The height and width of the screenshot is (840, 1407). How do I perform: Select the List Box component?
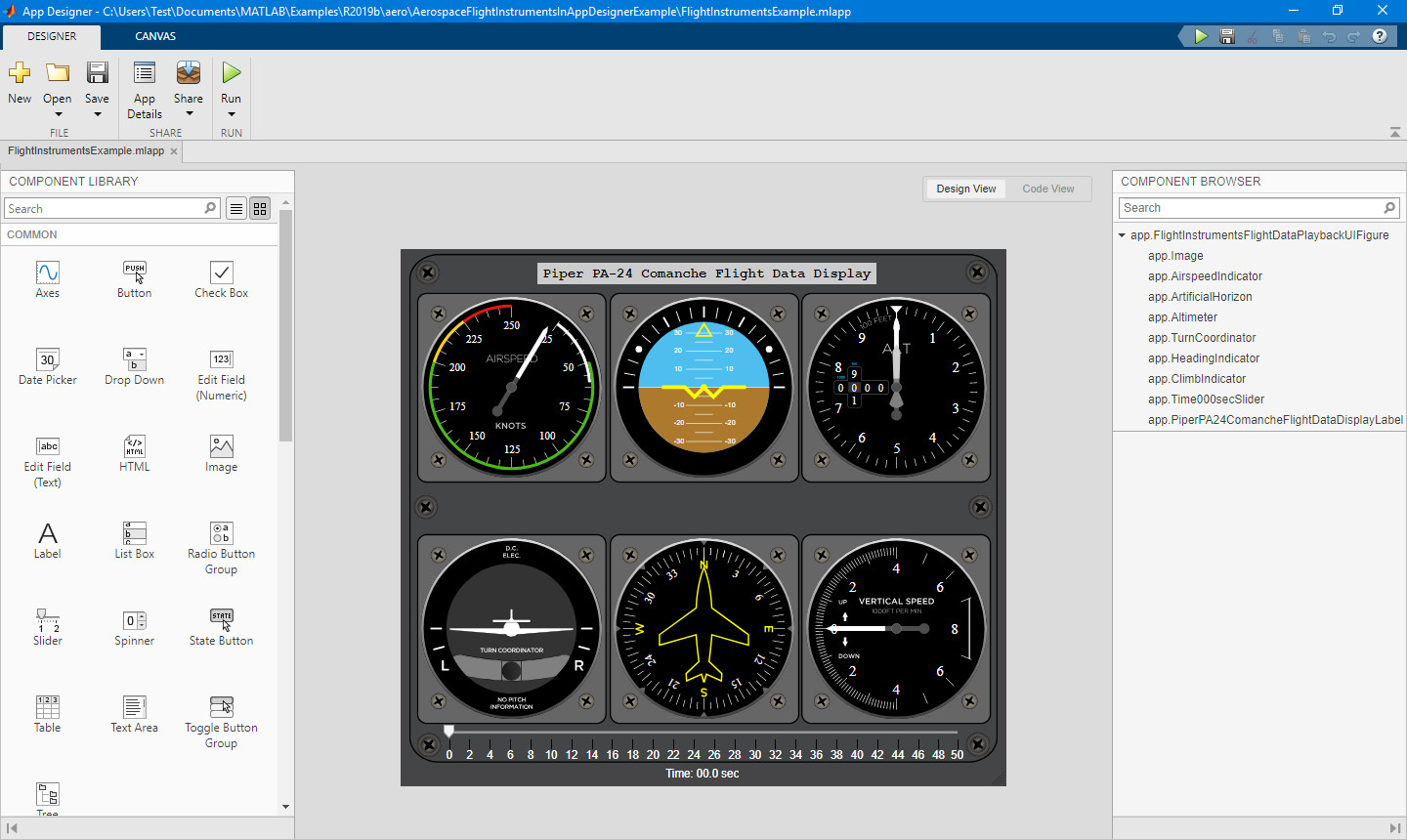point(135,540)
